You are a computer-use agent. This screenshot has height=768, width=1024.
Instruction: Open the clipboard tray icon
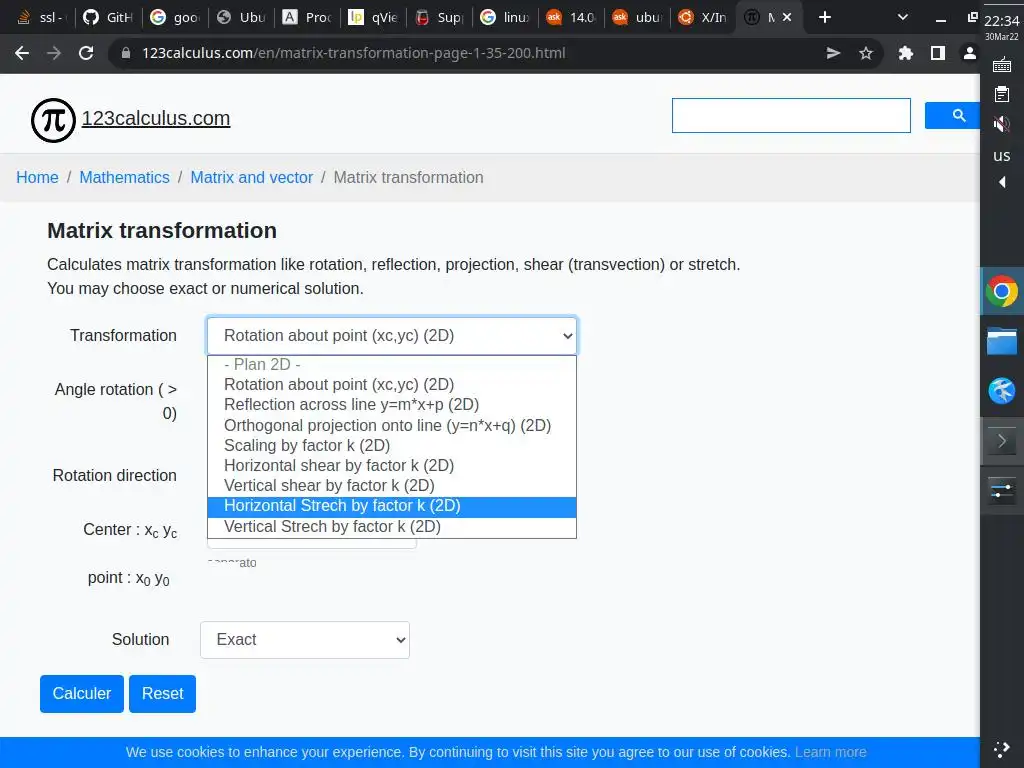tap(1002, 94)
